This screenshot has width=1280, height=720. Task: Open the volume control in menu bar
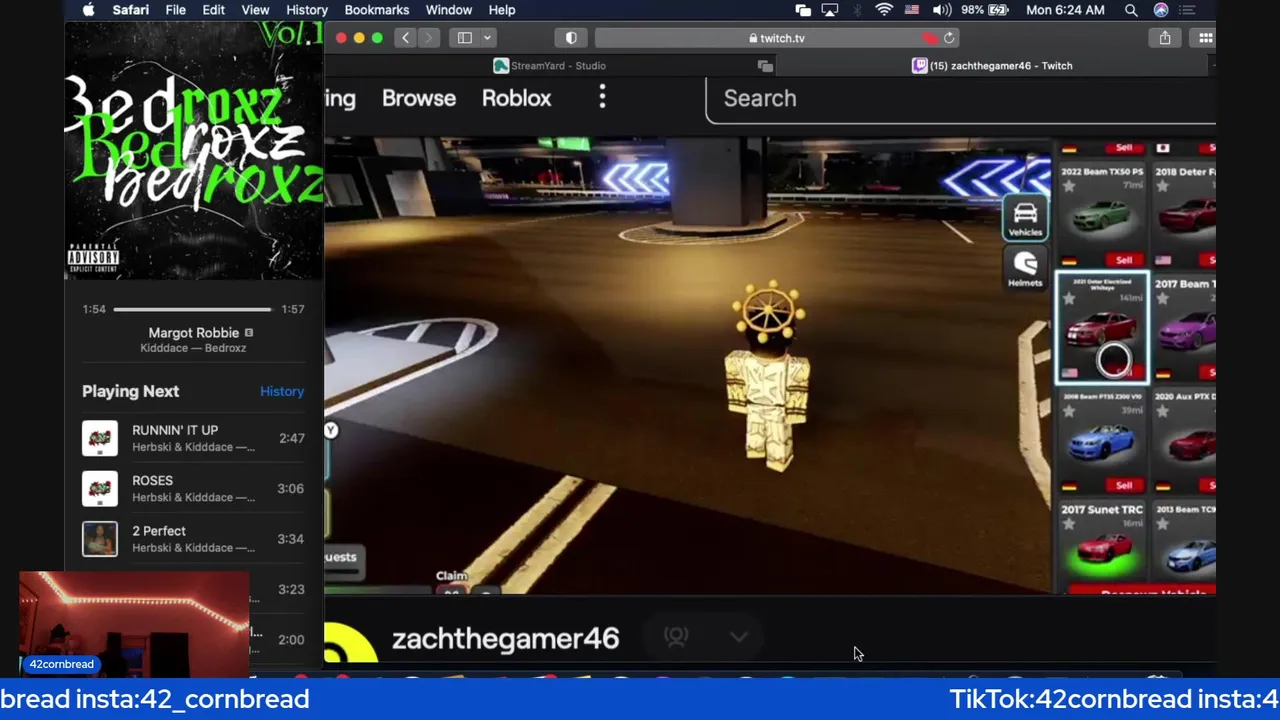click(941, 10)
